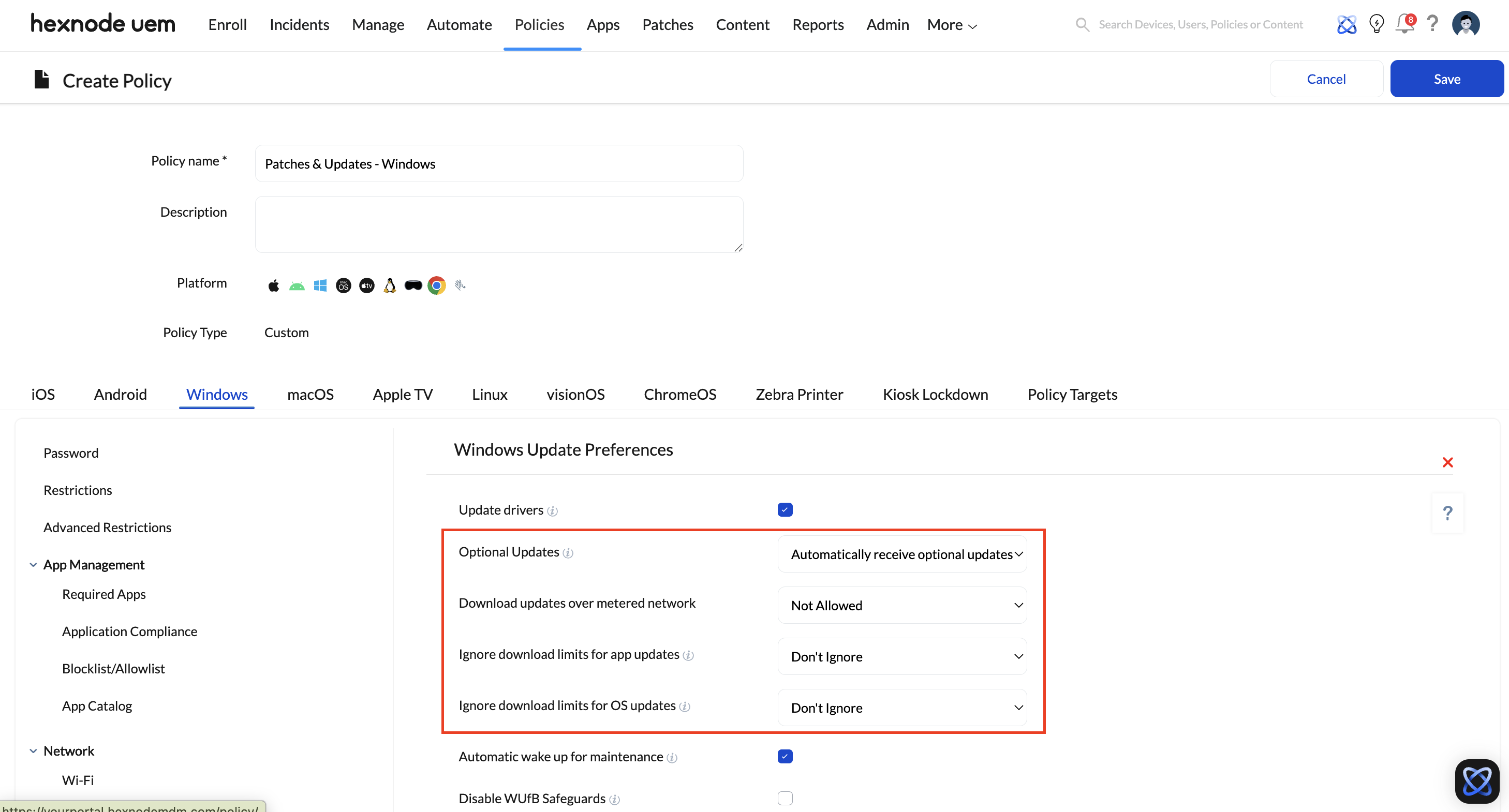Open the Optional Updates dropdown
The image size is (1509, 812).
(x=901, y=554)
